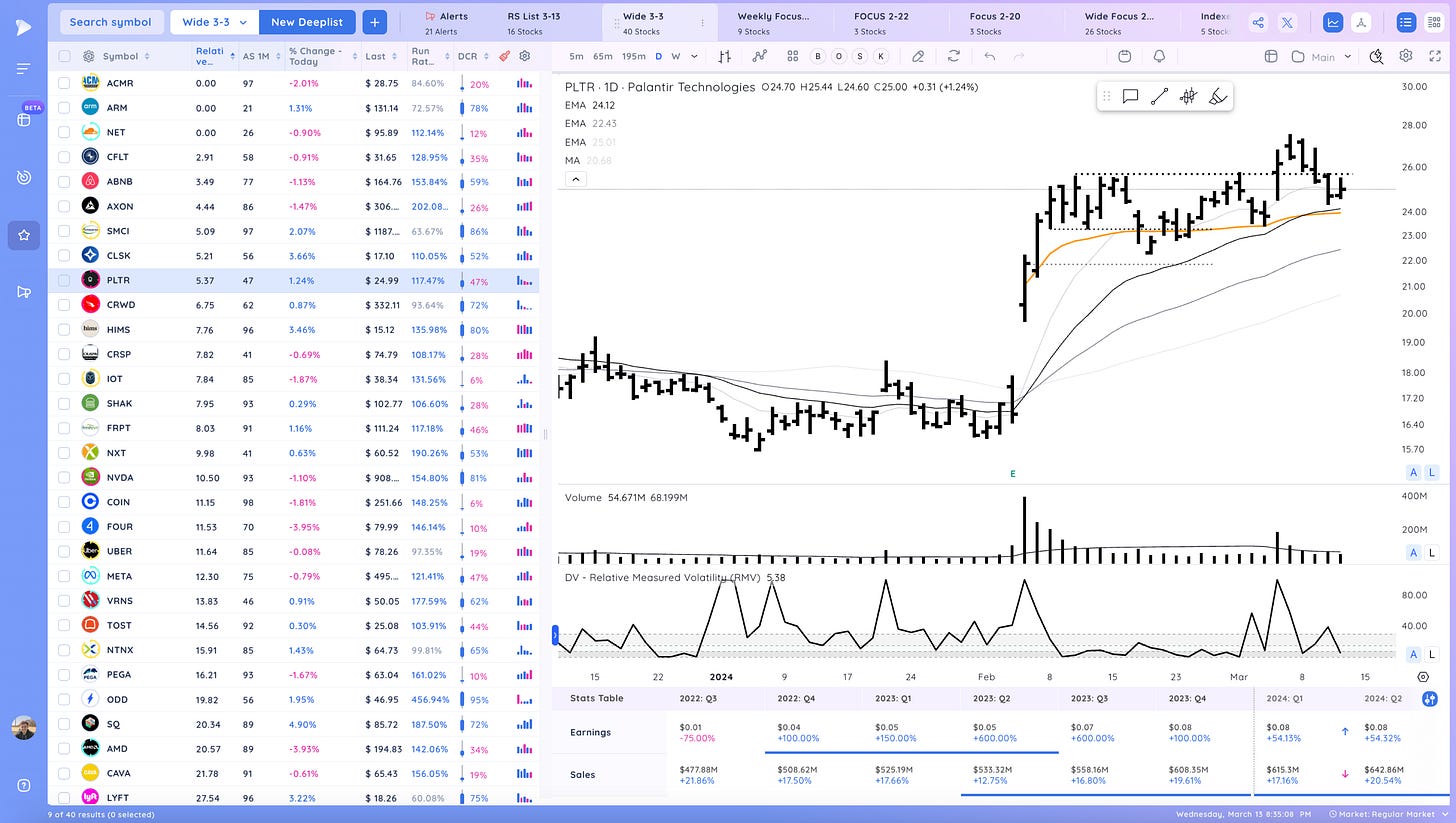Open the Wide 3-3 tab options menu
Viewport: 1456px width, 823px height.
click(703, 22)
